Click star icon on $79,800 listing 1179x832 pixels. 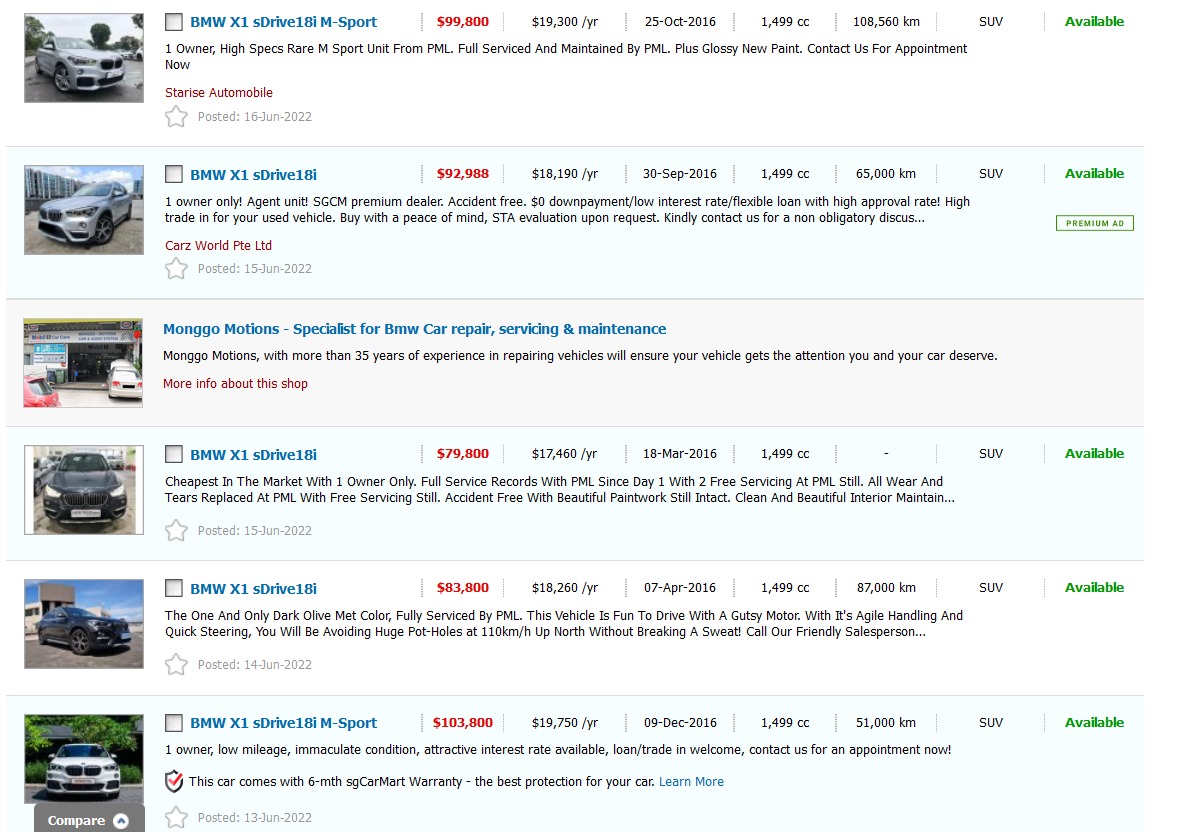point(176,530)
